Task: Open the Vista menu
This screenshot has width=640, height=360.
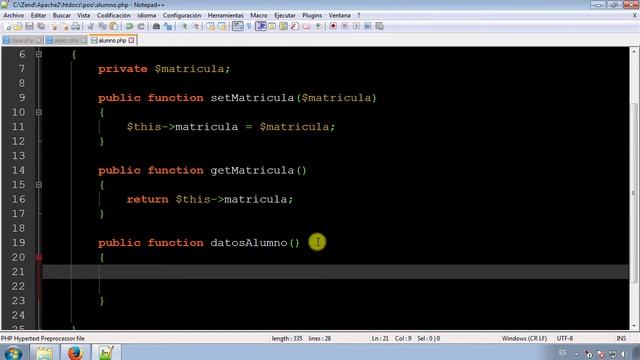Action: click(84, 16)
